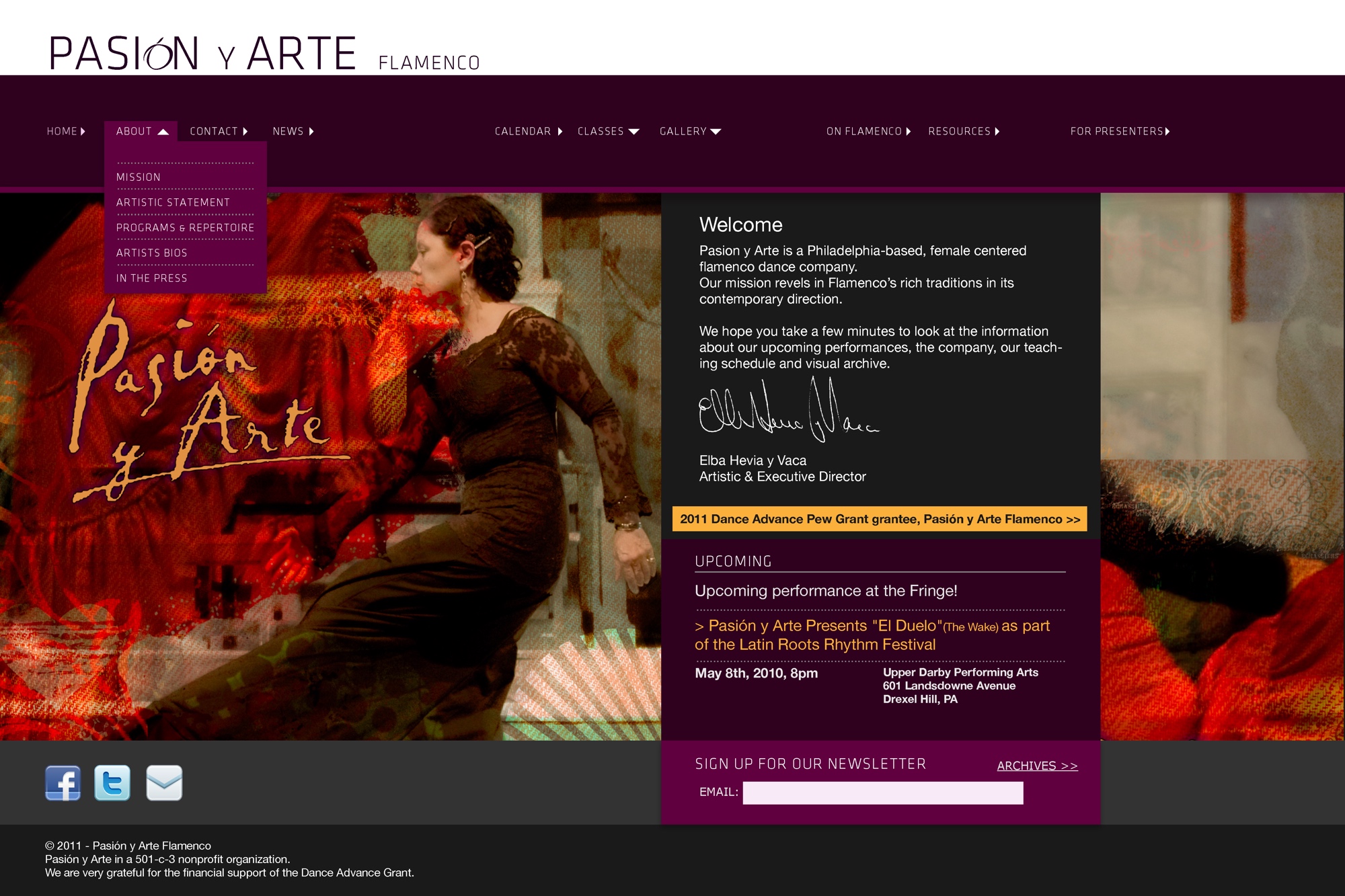Open the For Presenters nav item
The height and width of the screenshot is (896, 1345).
pos(1120,131)
